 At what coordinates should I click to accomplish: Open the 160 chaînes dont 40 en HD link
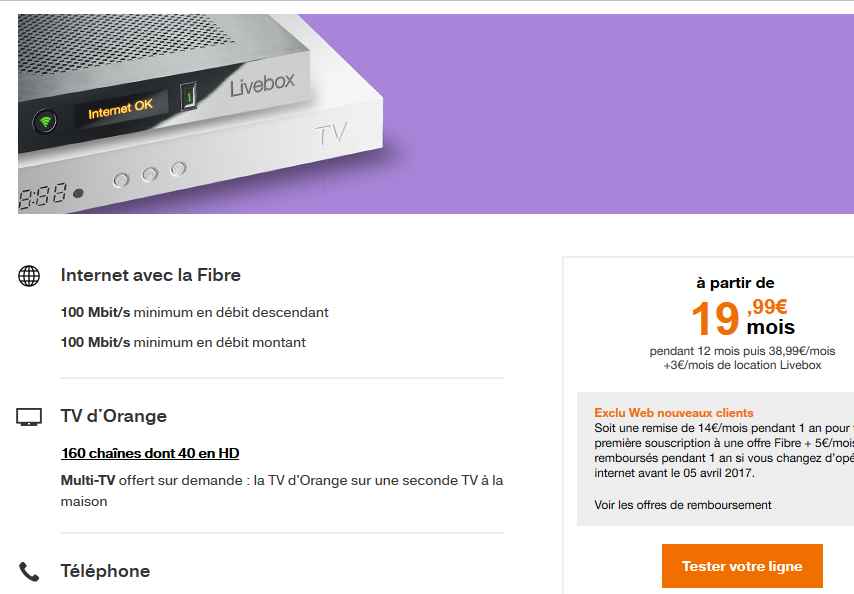tap(150, 453)
